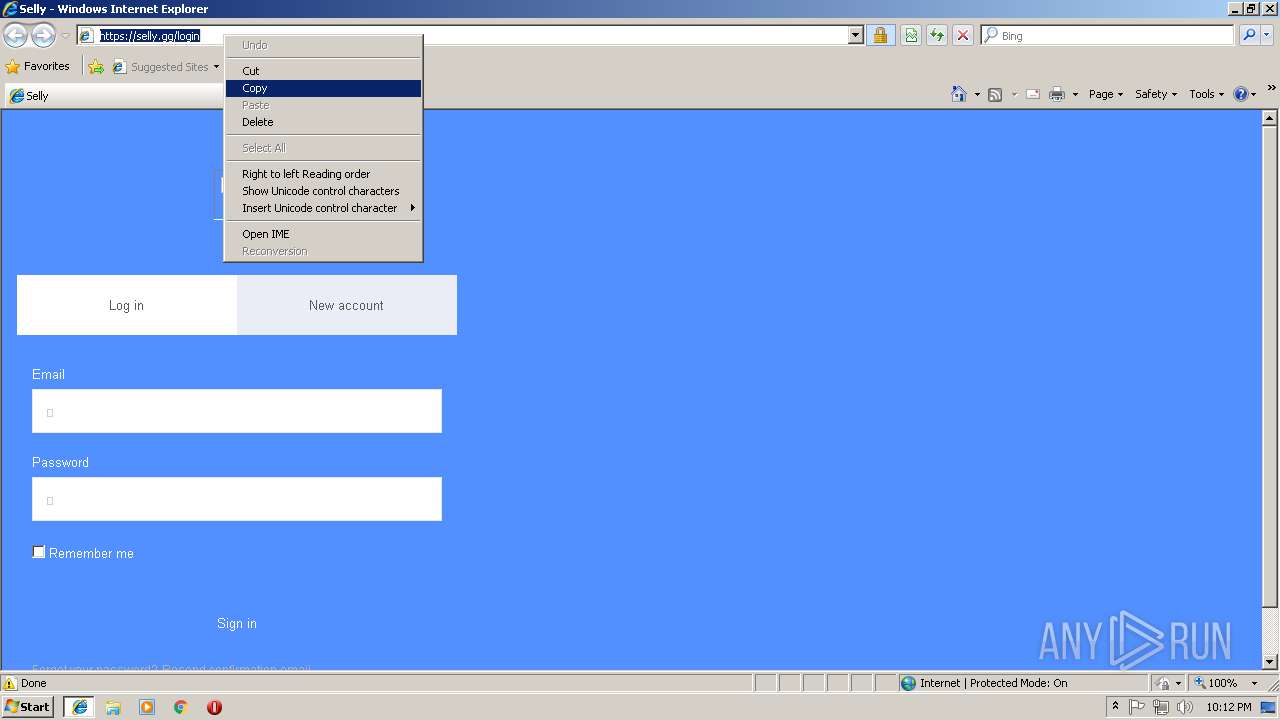
Task: Click the warning icon in the status bar
Action: click(x=10, y=683)
